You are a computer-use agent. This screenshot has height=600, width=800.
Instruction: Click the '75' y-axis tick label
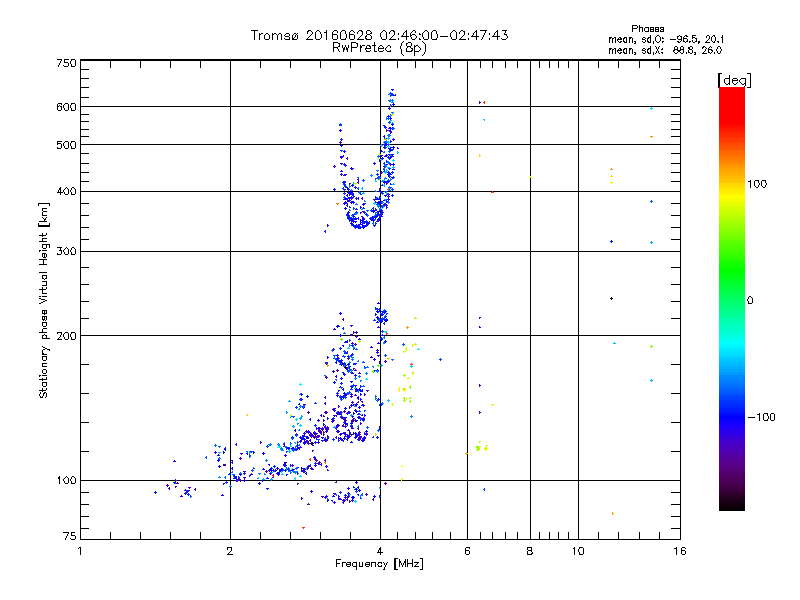pyautogui.click(x=70, y=536)
